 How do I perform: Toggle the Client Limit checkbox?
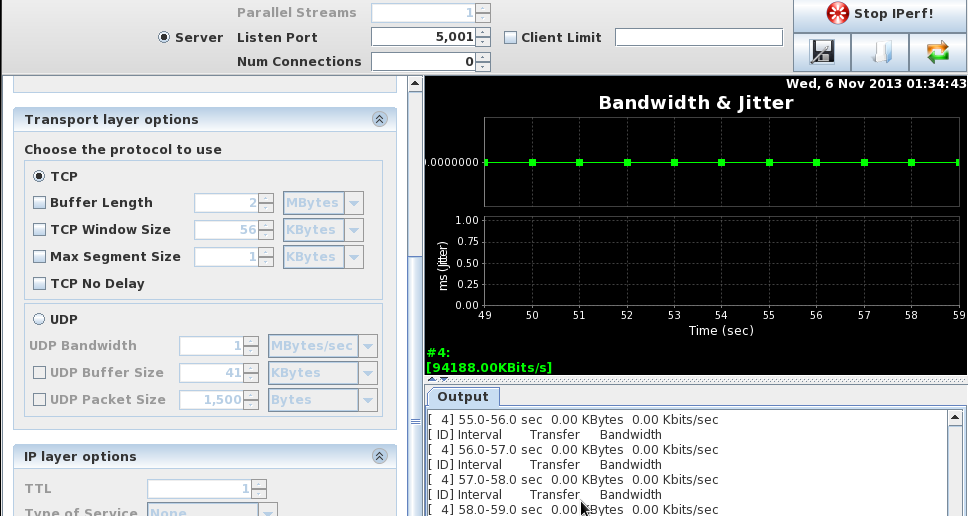click(x=510, y=38)
